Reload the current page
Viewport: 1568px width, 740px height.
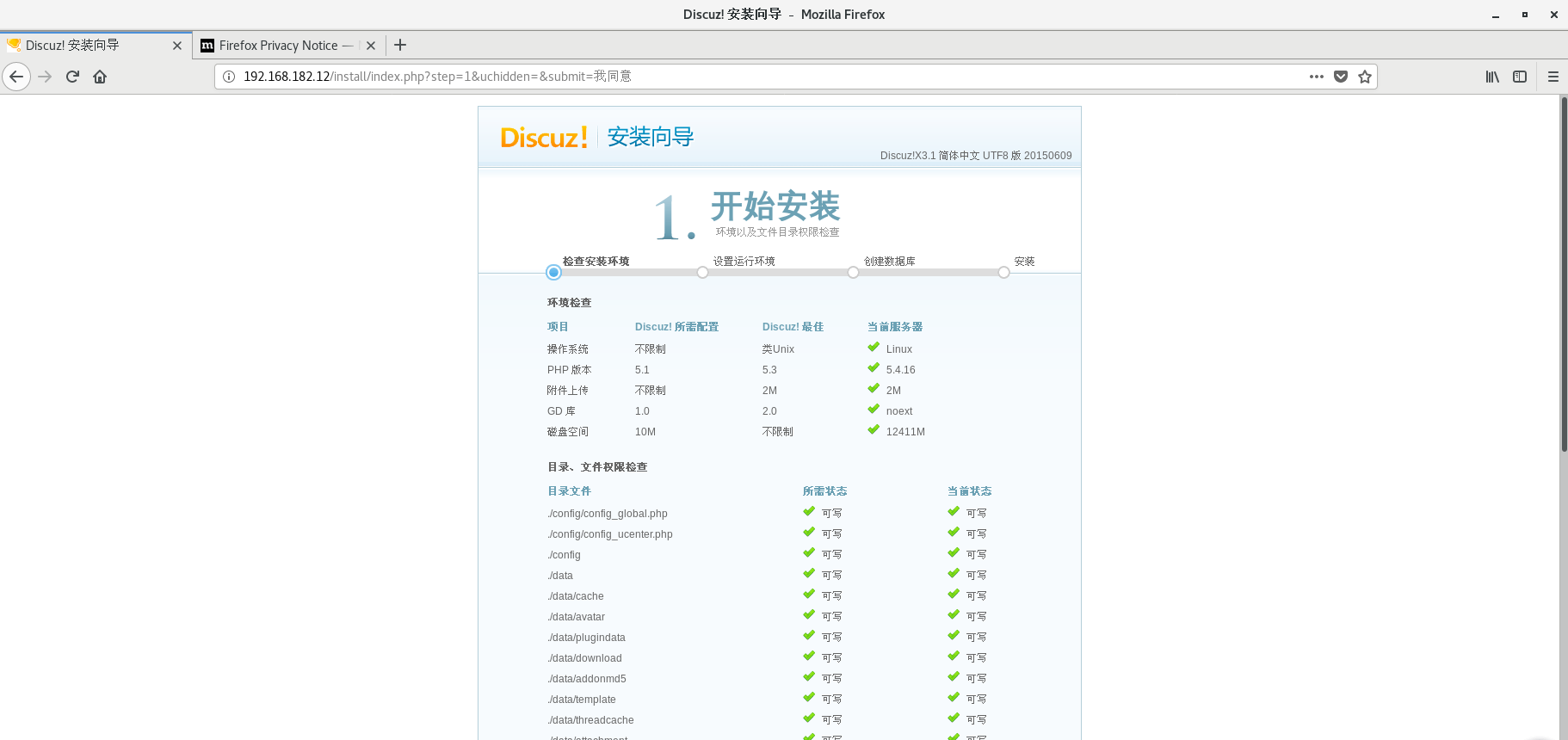[72, 77]
